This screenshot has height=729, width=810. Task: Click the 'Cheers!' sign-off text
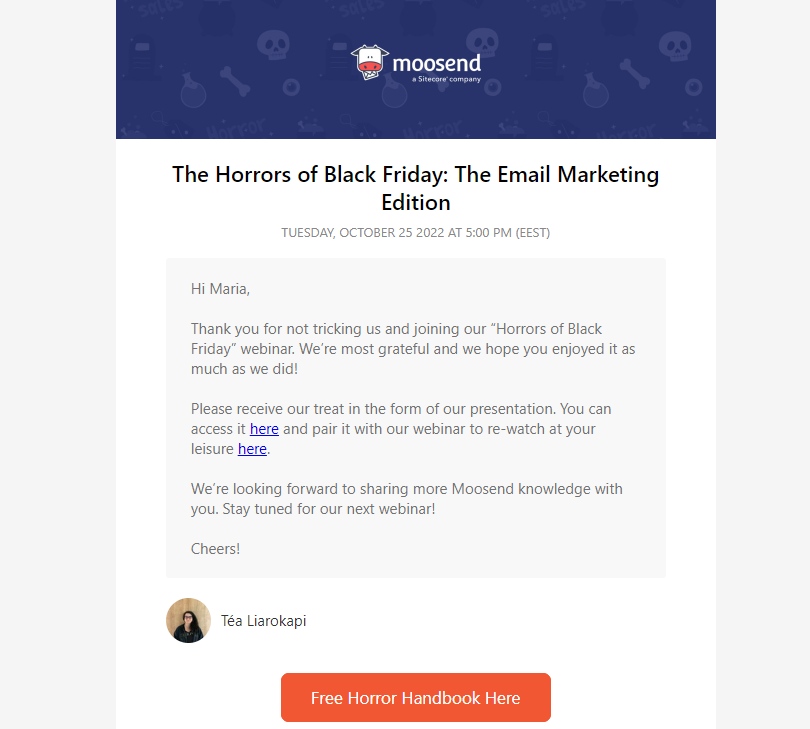tap(215, 549)
